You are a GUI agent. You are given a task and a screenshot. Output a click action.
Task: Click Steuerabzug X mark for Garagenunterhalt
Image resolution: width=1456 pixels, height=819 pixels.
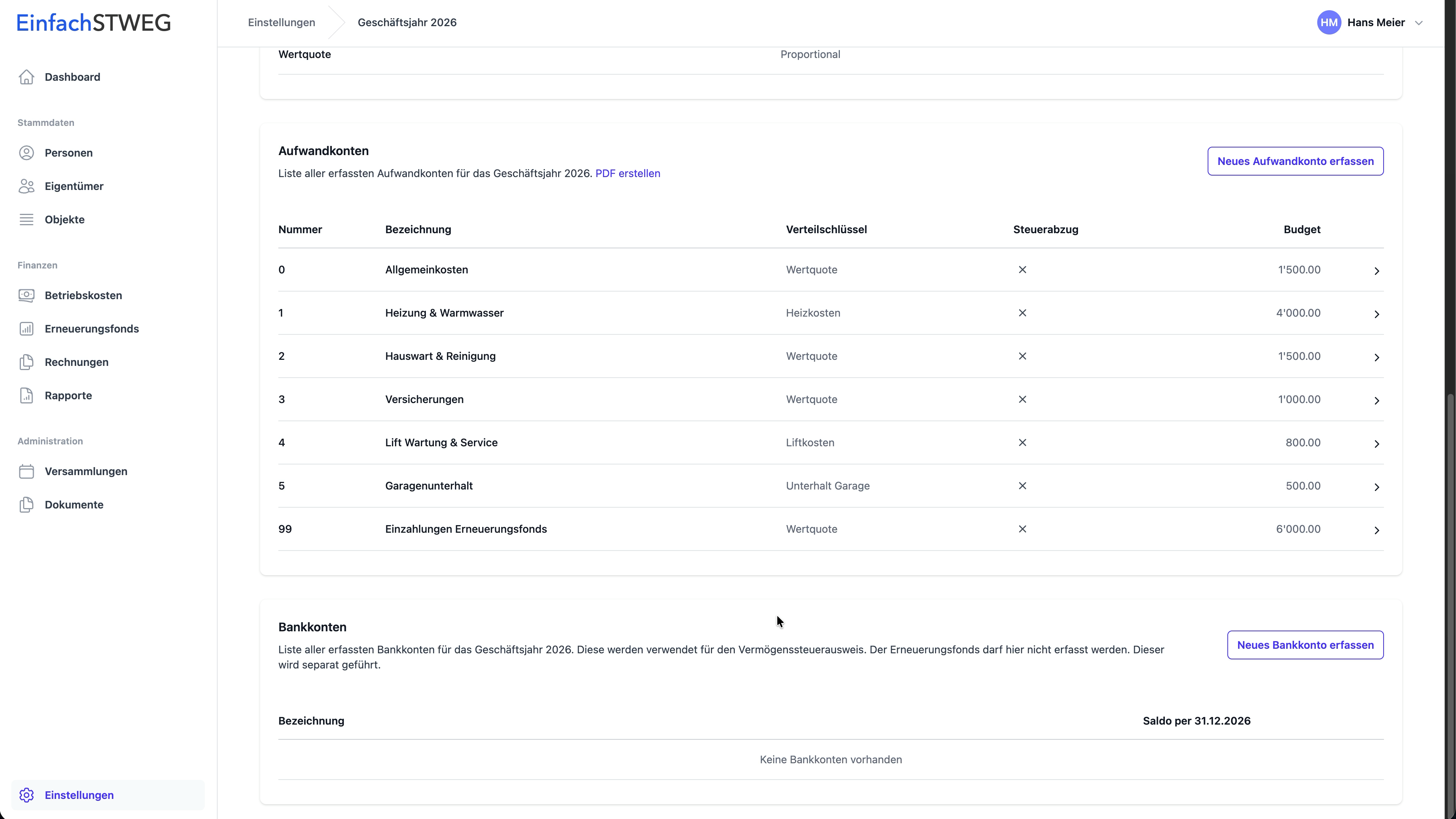tap(1022, 485)
